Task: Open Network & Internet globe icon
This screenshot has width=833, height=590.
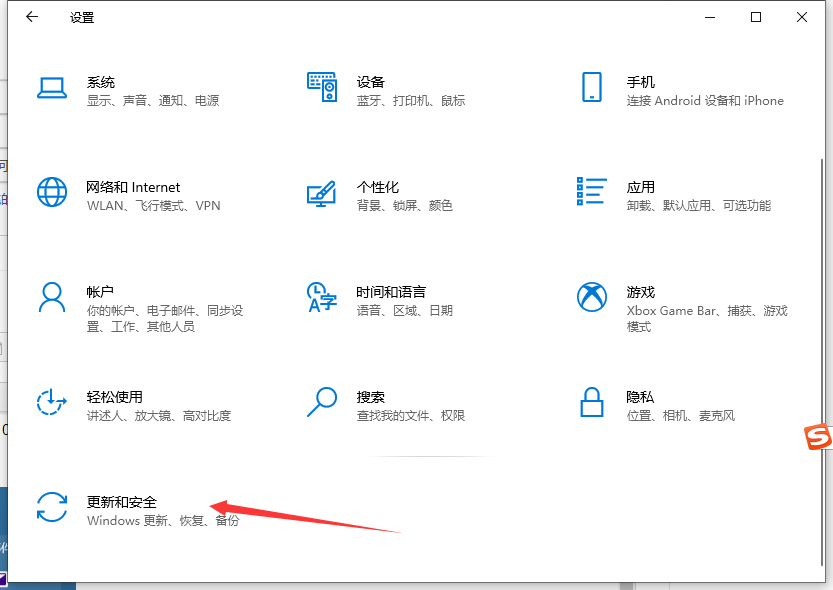Action: tap(51, 192)
